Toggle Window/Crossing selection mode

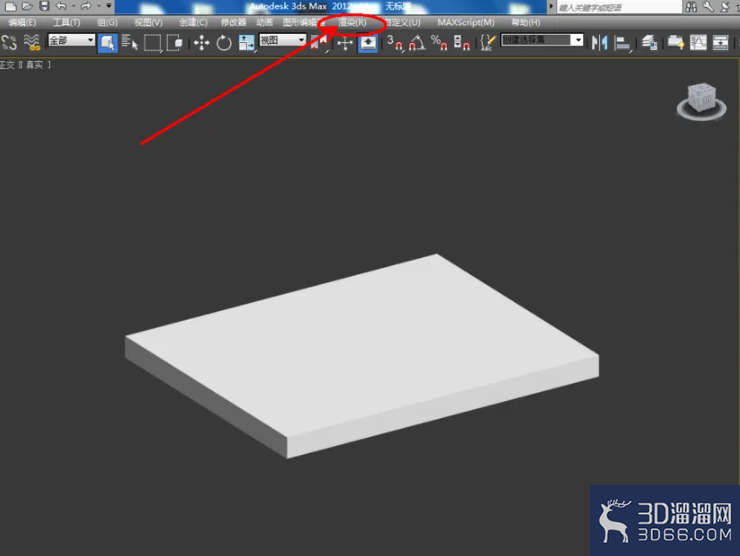pos(175,42)
